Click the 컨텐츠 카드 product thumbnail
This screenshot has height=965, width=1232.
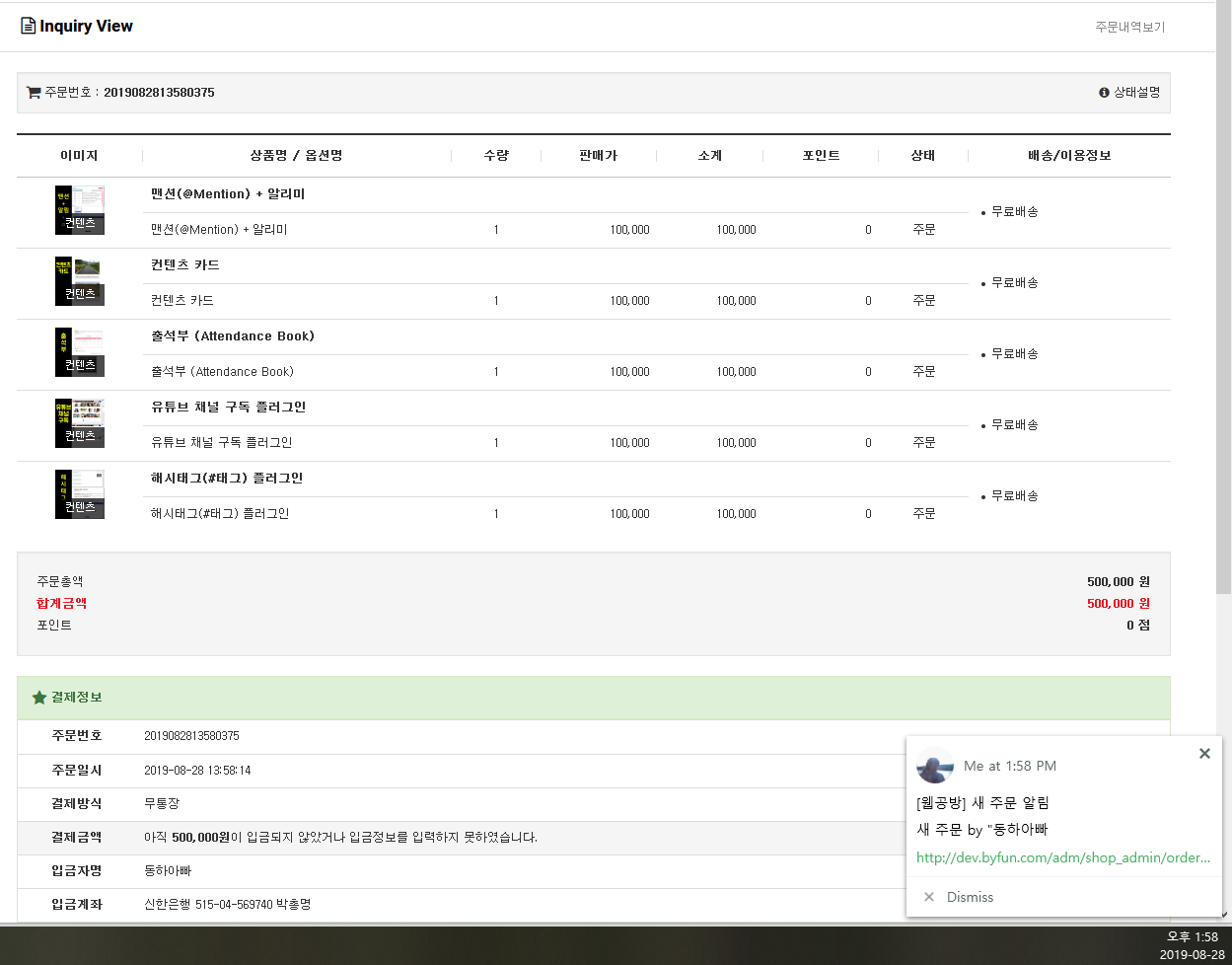79,280
